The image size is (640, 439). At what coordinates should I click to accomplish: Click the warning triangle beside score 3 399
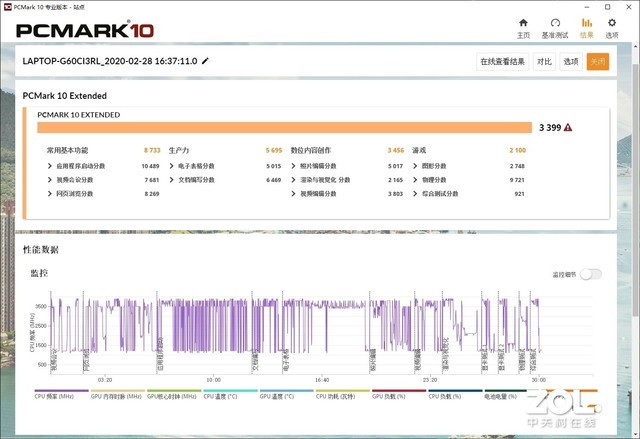pos(568,127)
